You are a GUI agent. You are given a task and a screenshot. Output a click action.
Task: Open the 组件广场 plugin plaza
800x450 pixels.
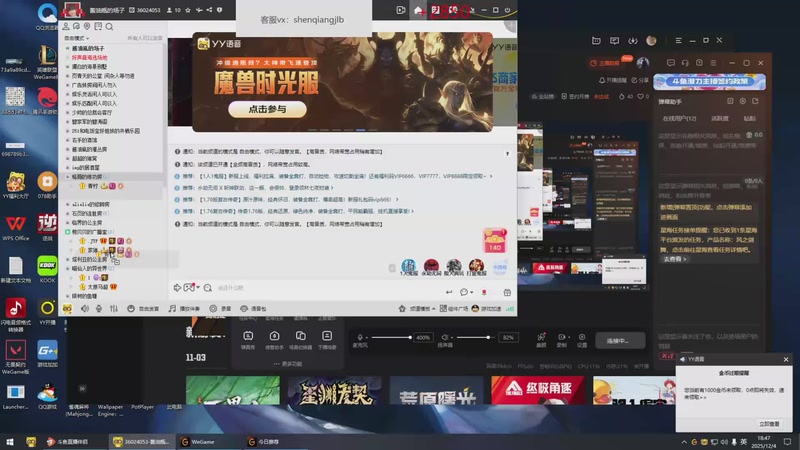pos(454,309)
